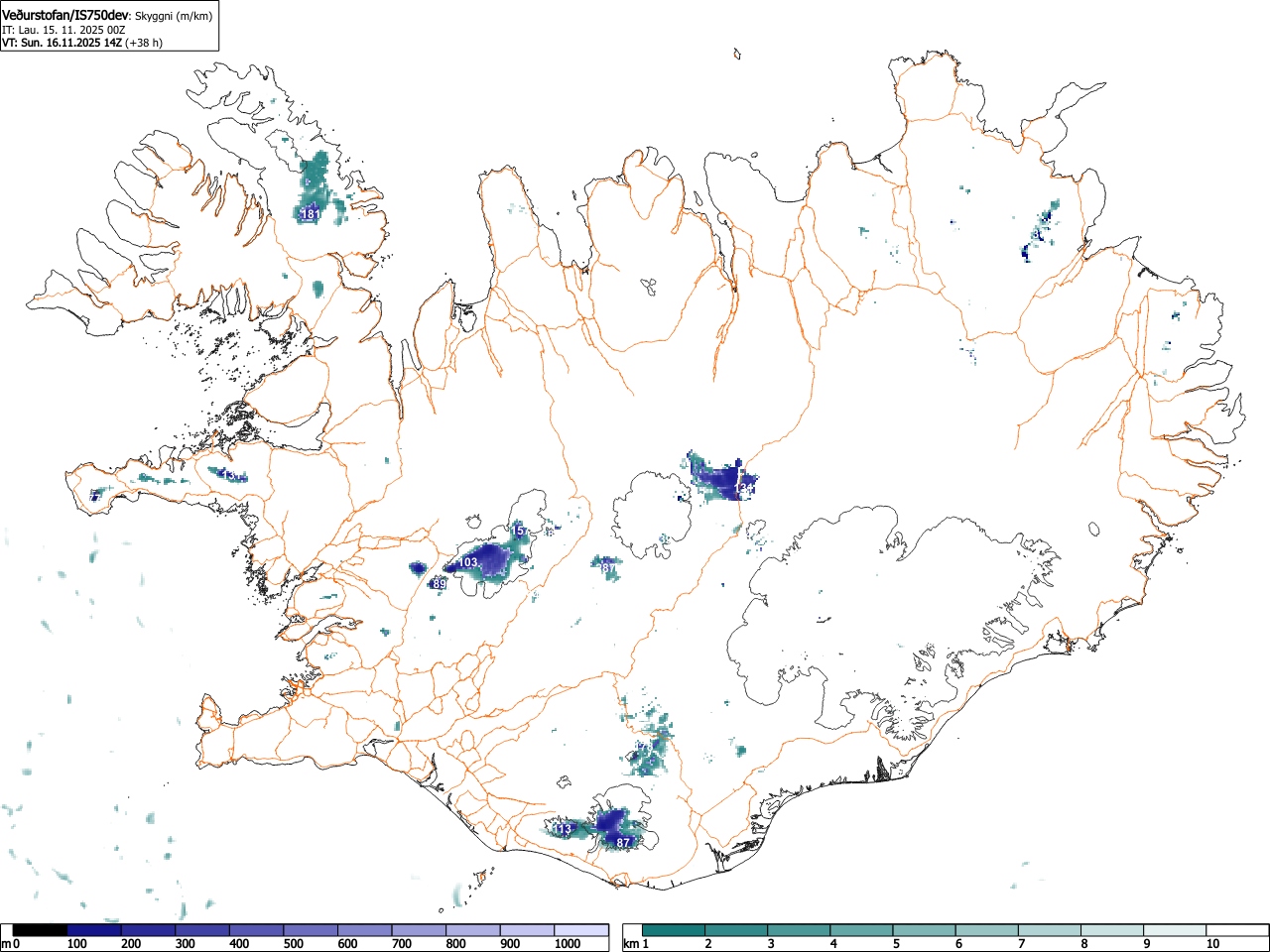Click the IT: Lau. 15. 11. 2025 00Z line

[63, 30]
